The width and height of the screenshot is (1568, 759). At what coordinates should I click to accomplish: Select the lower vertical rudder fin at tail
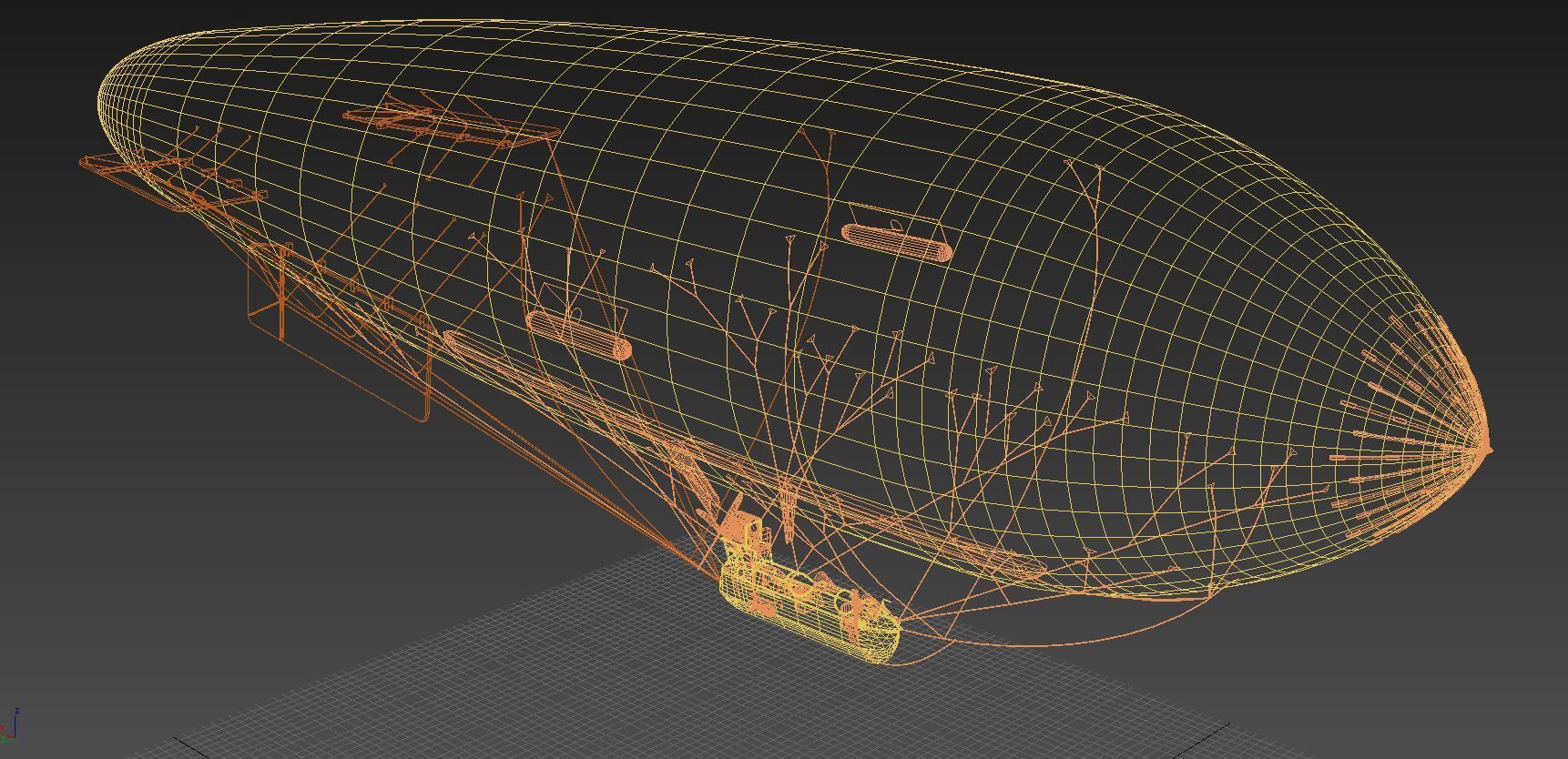(338, 332)
